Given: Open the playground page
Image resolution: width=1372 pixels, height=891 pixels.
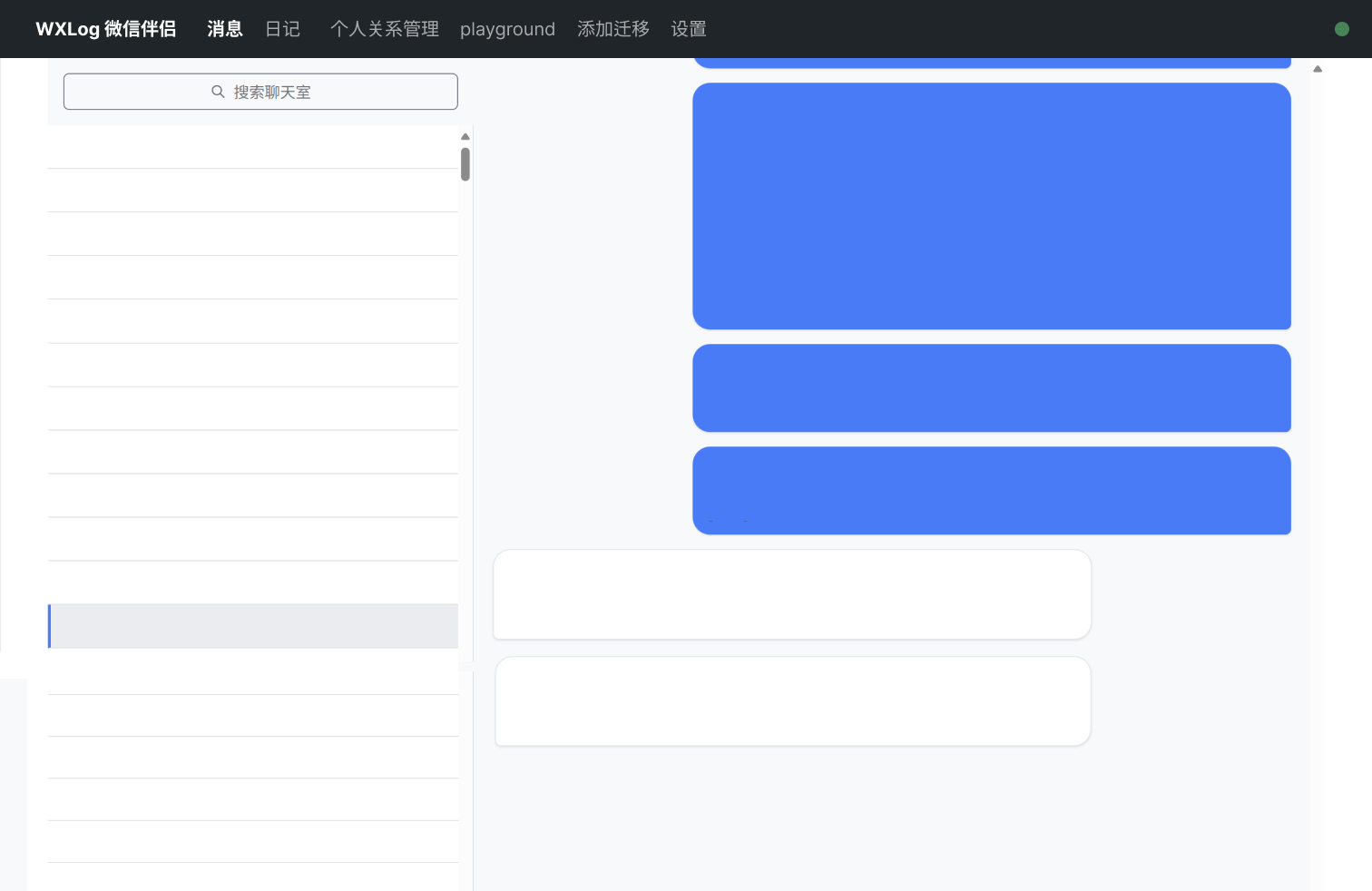Looking at the screenshot, I should pos(507,29).
